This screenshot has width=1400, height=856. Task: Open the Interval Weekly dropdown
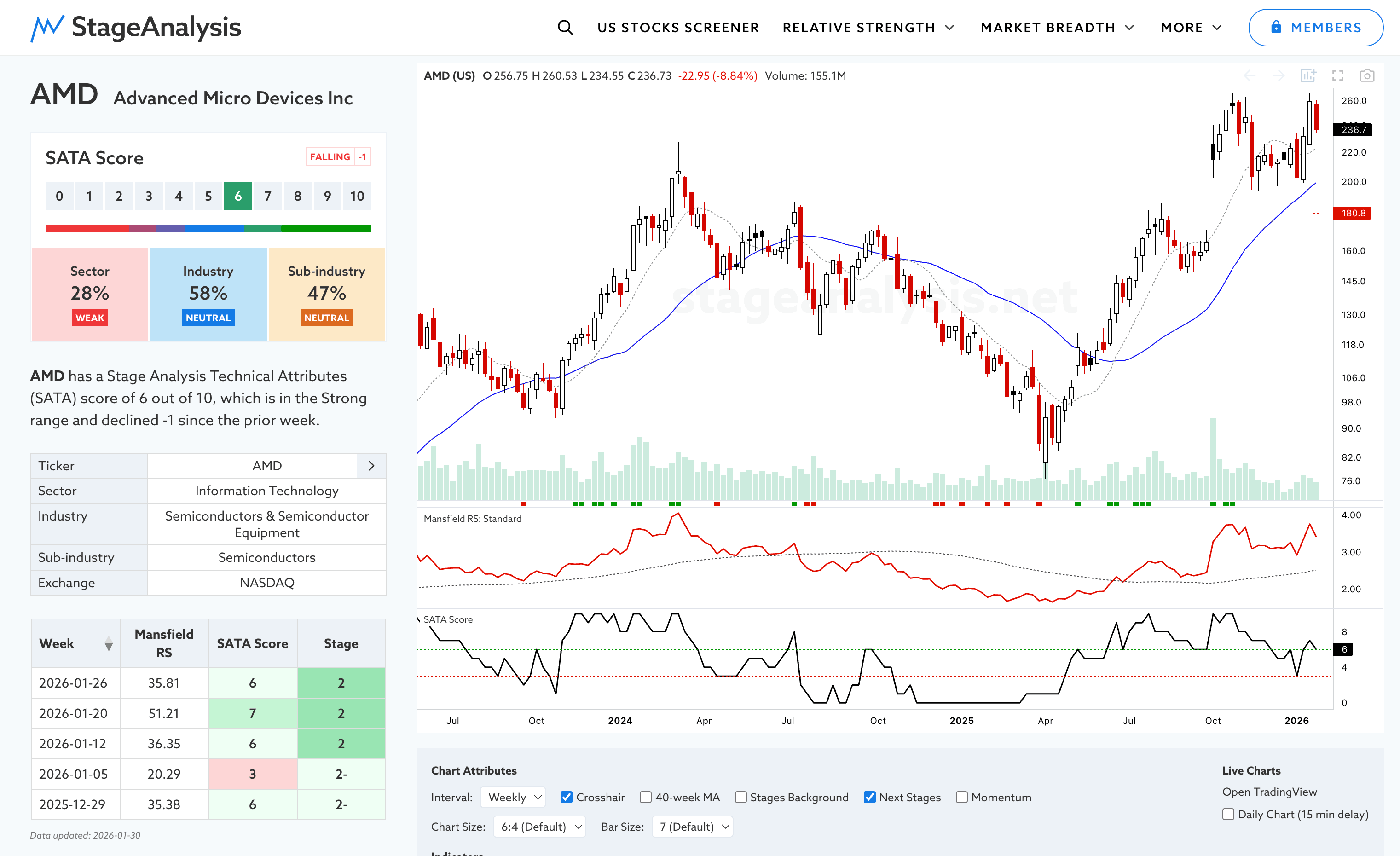[513, 797]
